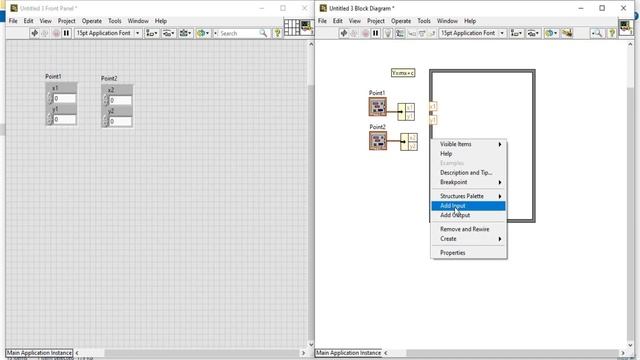Select Description and Tip in context menu
The image size is (640, 360).
(x=469, y=173)
